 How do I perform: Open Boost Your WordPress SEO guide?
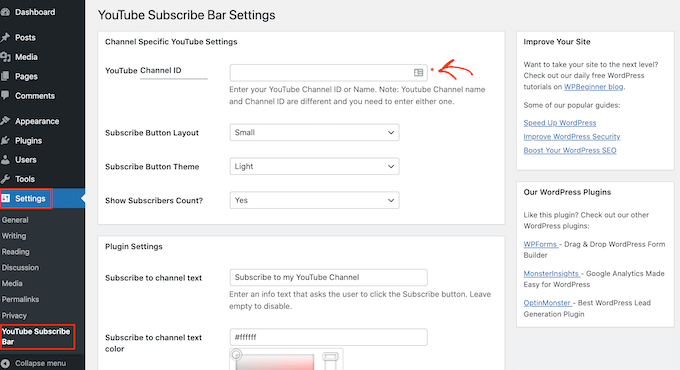pos(569,151)
